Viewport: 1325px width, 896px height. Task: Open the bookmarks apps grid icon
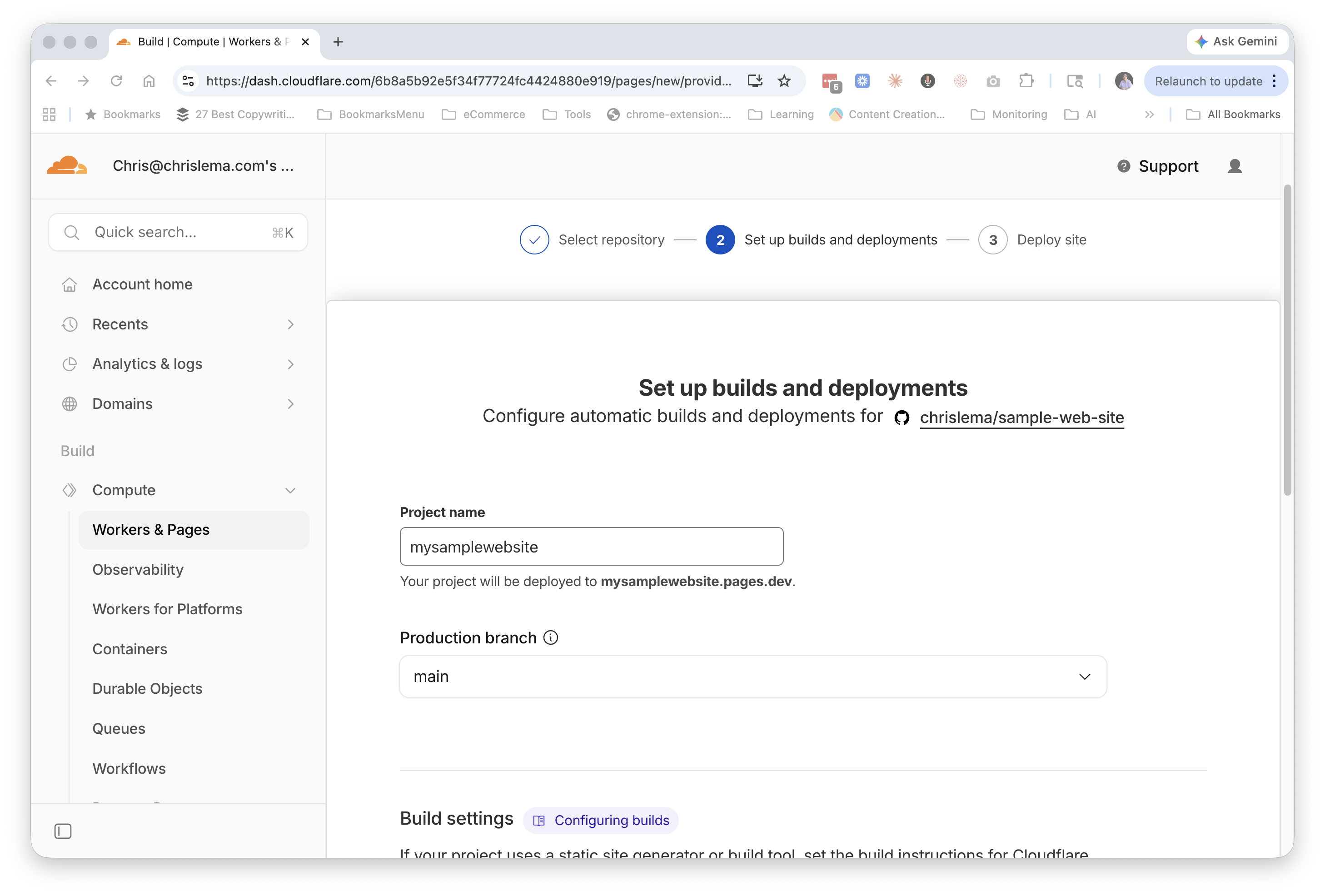(49, 114)
